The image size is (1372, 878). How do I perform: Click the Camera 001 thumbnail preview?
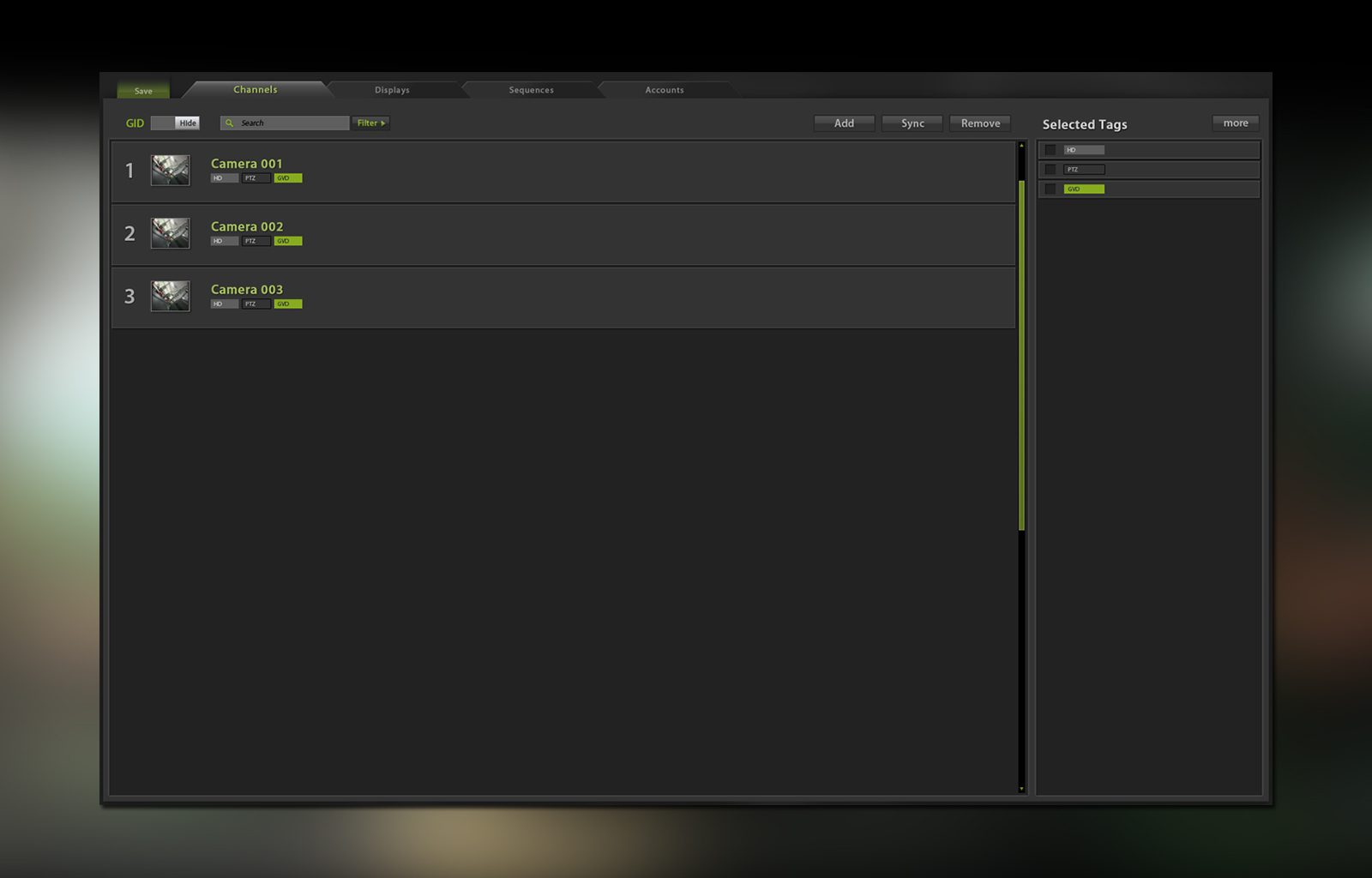pyautogui.click(x=171, y=171)
